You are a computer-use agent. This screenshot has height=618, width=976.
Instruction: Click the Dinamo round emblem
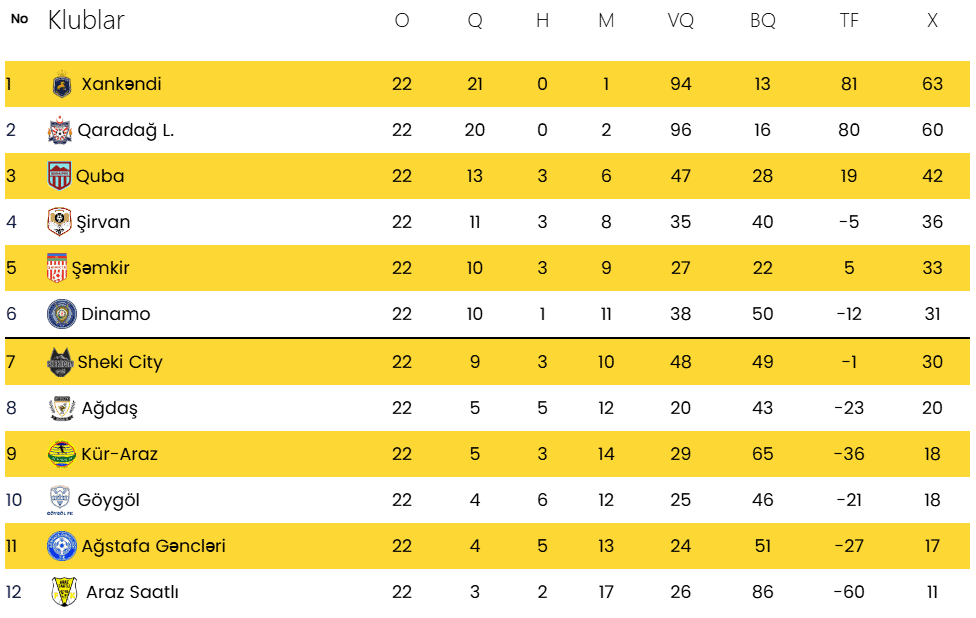coord(62,314)
